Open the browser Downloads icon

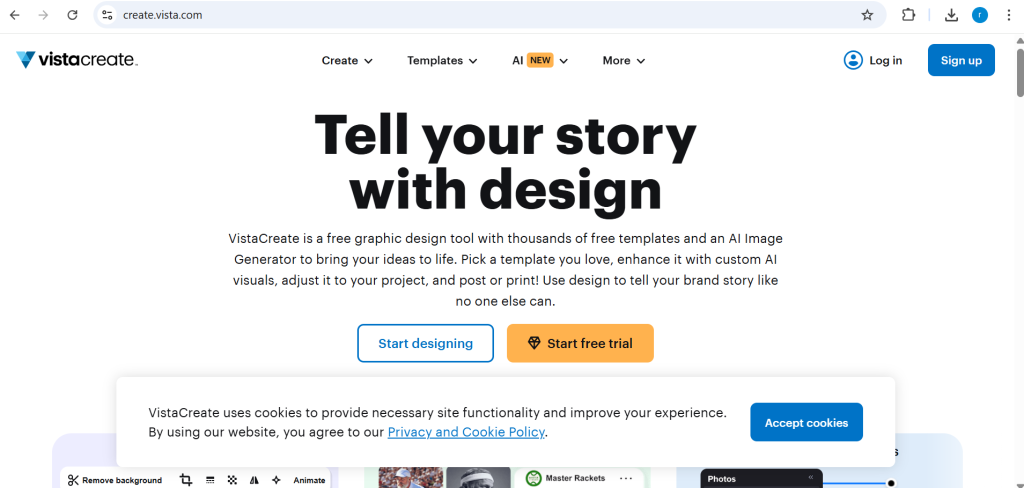click(951, 15)
